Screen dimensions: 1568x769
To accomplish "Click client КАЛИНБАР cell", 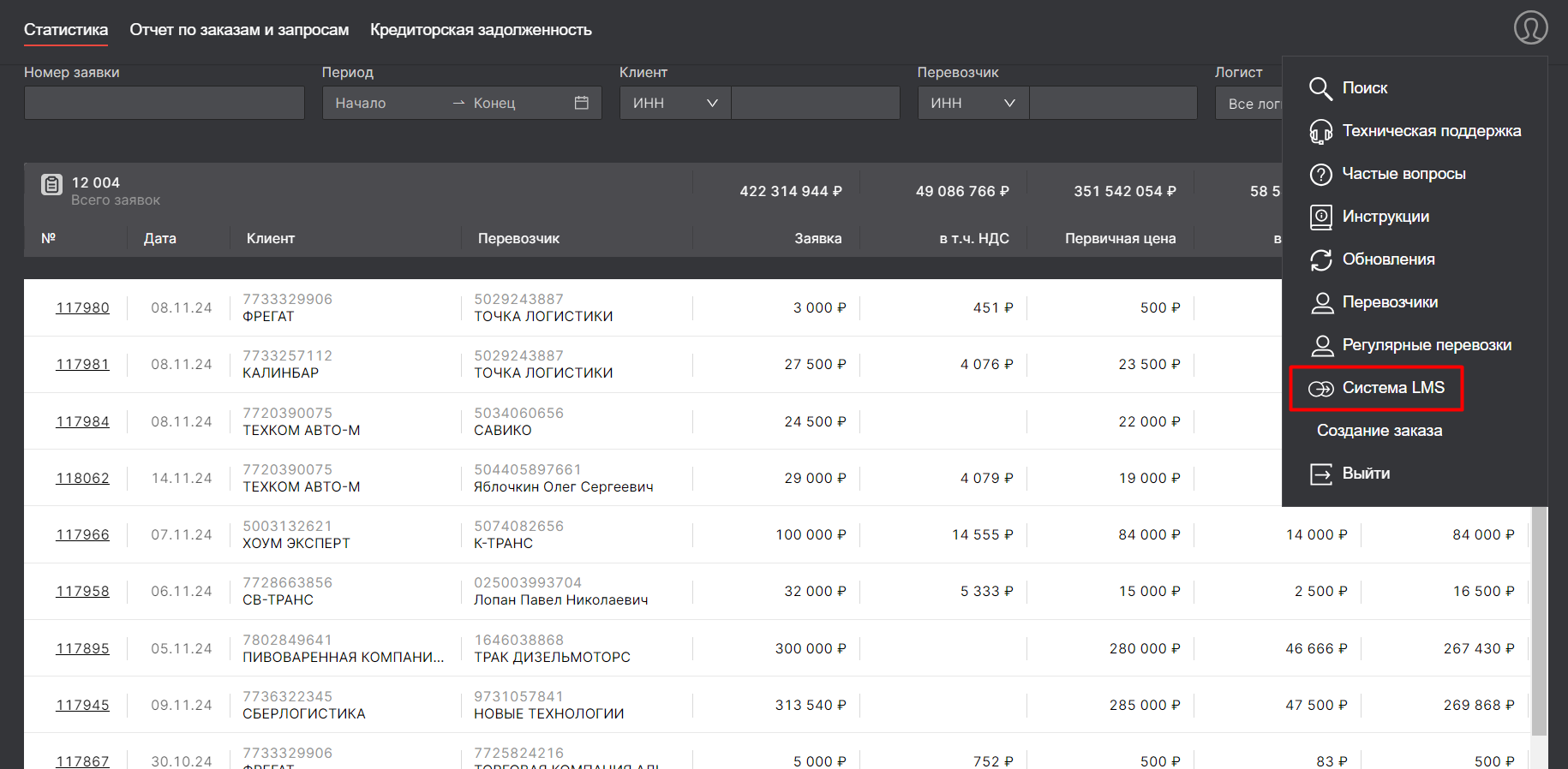I will tap(280, 373).
